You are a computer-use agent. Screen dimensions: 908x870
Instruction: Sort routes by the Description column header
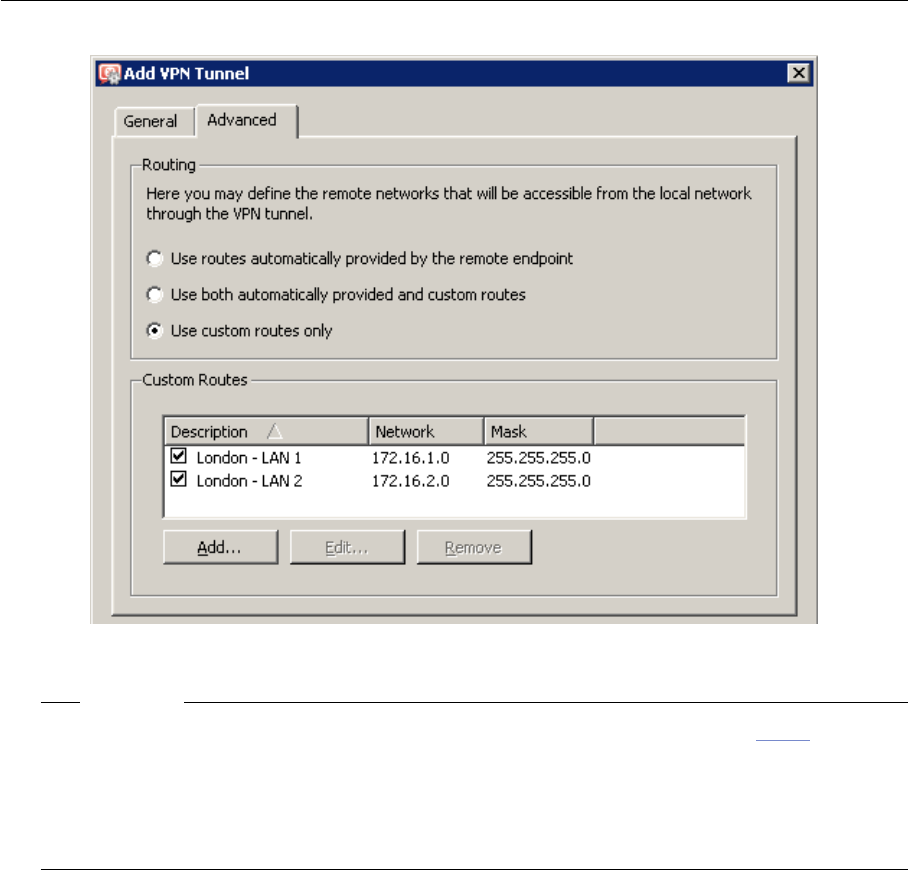click(x=266, y=432)
